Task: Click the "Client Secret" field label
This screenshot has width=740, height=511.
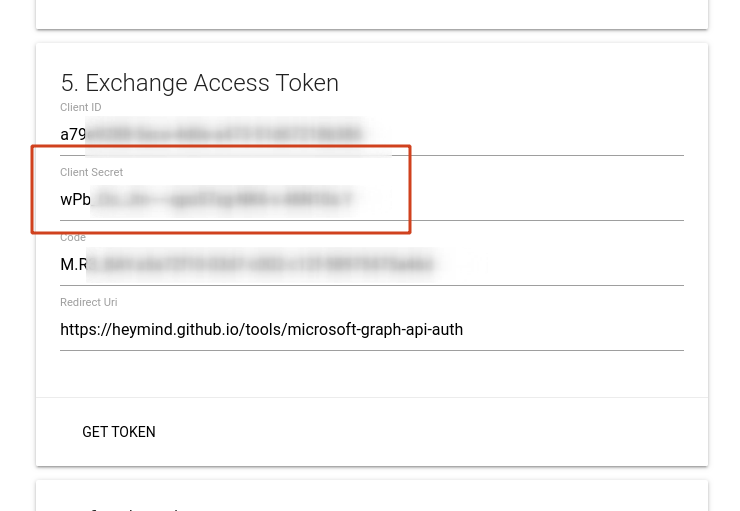Action: point(91,173)
